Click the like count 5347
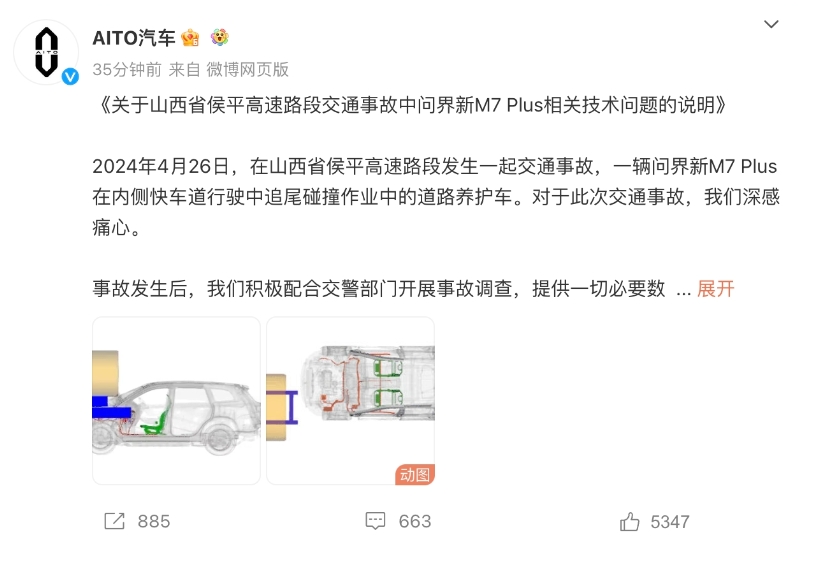827x567 pixels. [x=670, y=522]
